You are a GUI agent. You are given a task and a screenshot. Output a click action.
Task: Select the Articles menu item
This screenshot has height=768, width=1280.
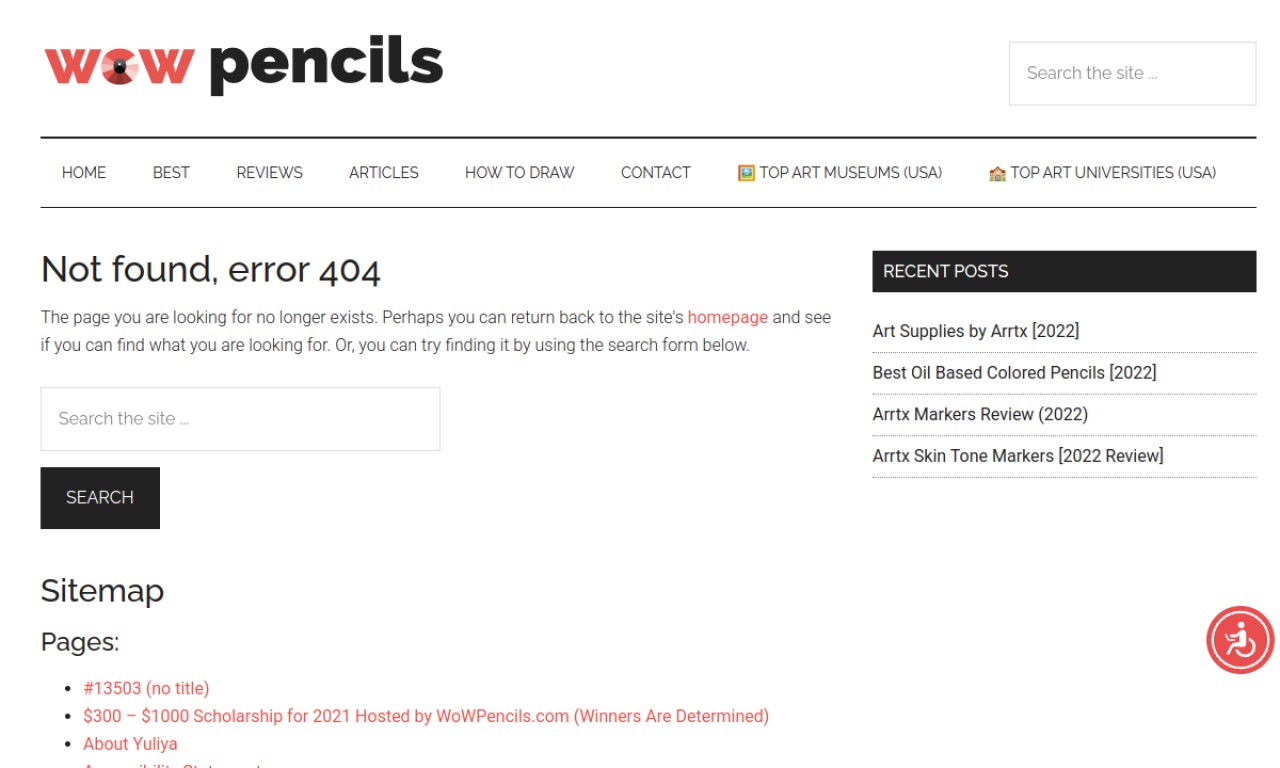(384, 172)
